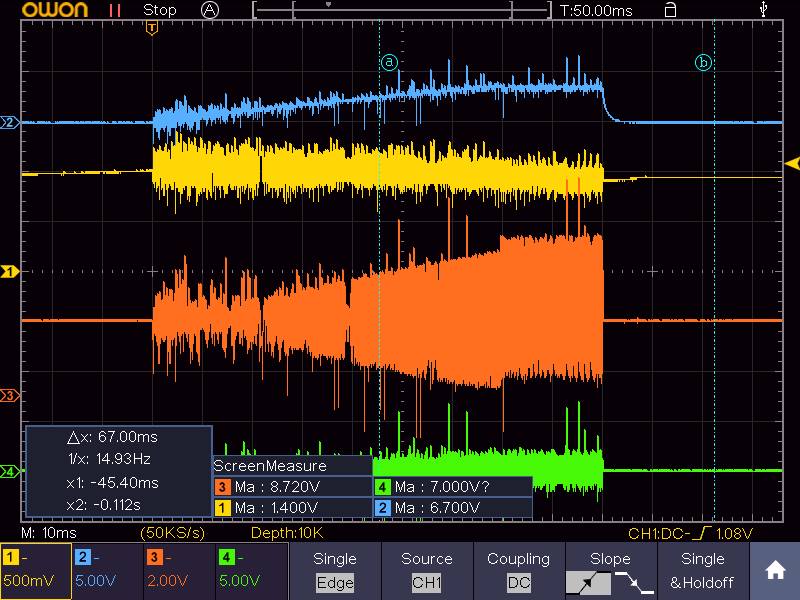
Task: Click the waveform memory position bar
Action: click(x=402, y=10)
